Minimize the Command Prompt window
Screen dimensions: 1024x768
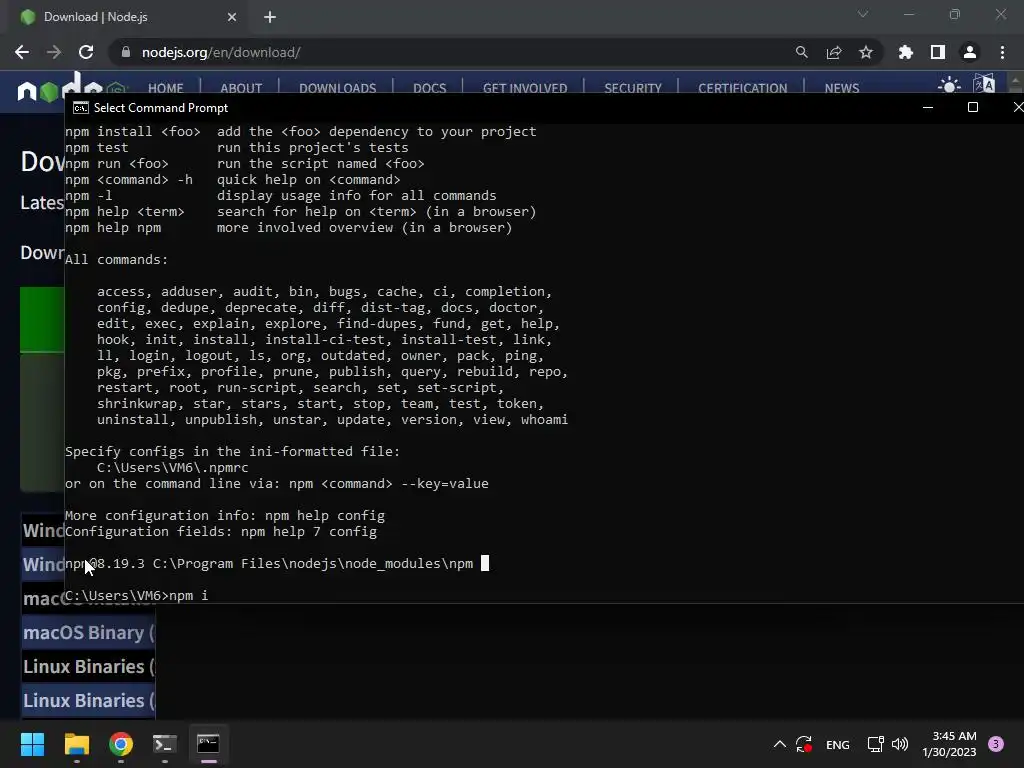coord(928,108)
